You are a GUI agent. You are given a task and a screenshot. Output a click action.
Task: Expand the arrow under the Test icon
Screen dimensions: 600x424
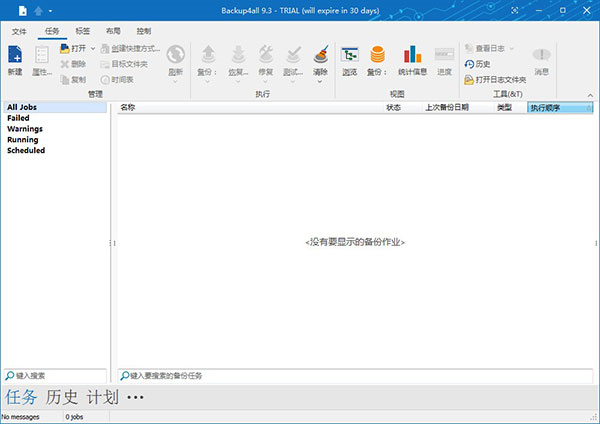coord(293,81)
